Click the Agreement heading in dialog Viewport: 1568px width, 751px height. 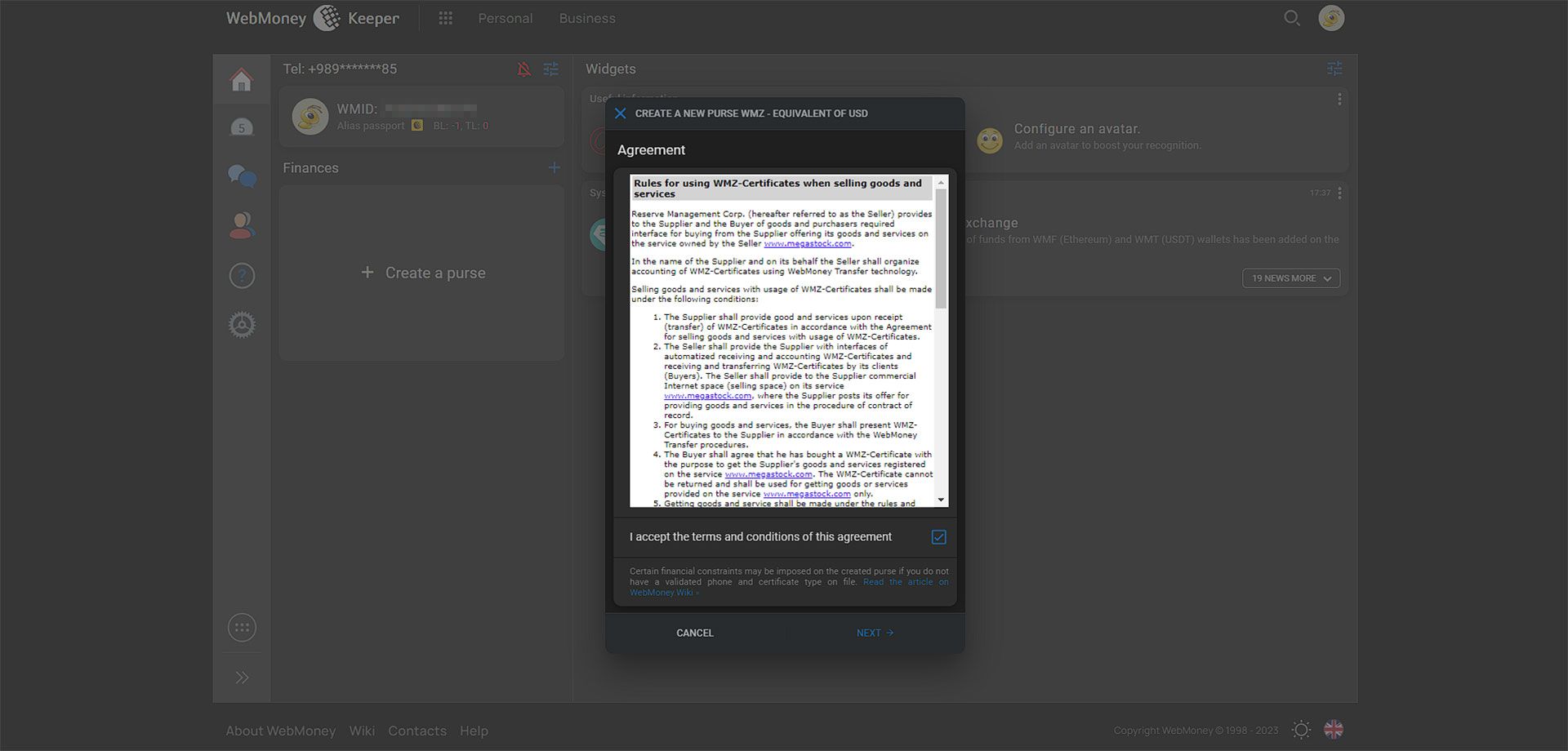coord(651,150)
